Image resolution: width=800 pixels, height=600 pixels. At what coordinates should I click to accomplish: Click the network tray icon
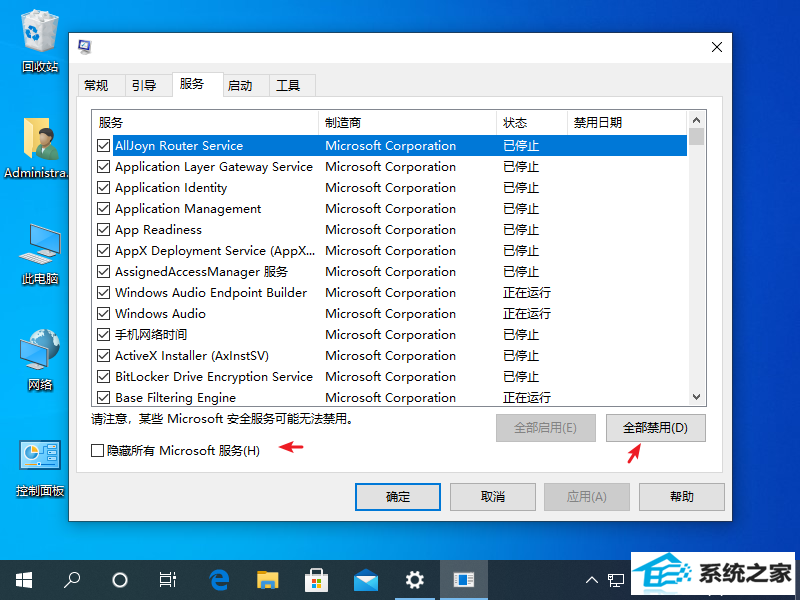click(615, 580)
